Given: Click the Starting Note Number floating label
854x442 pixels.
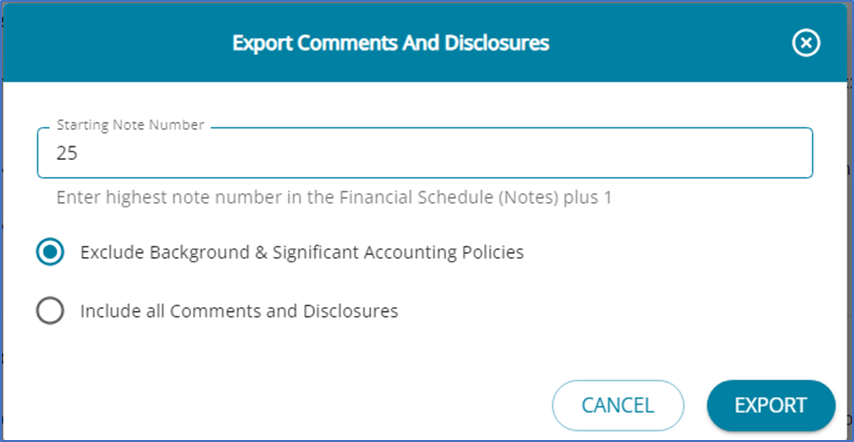Looking at the screenshot, I should coord(130,125).
